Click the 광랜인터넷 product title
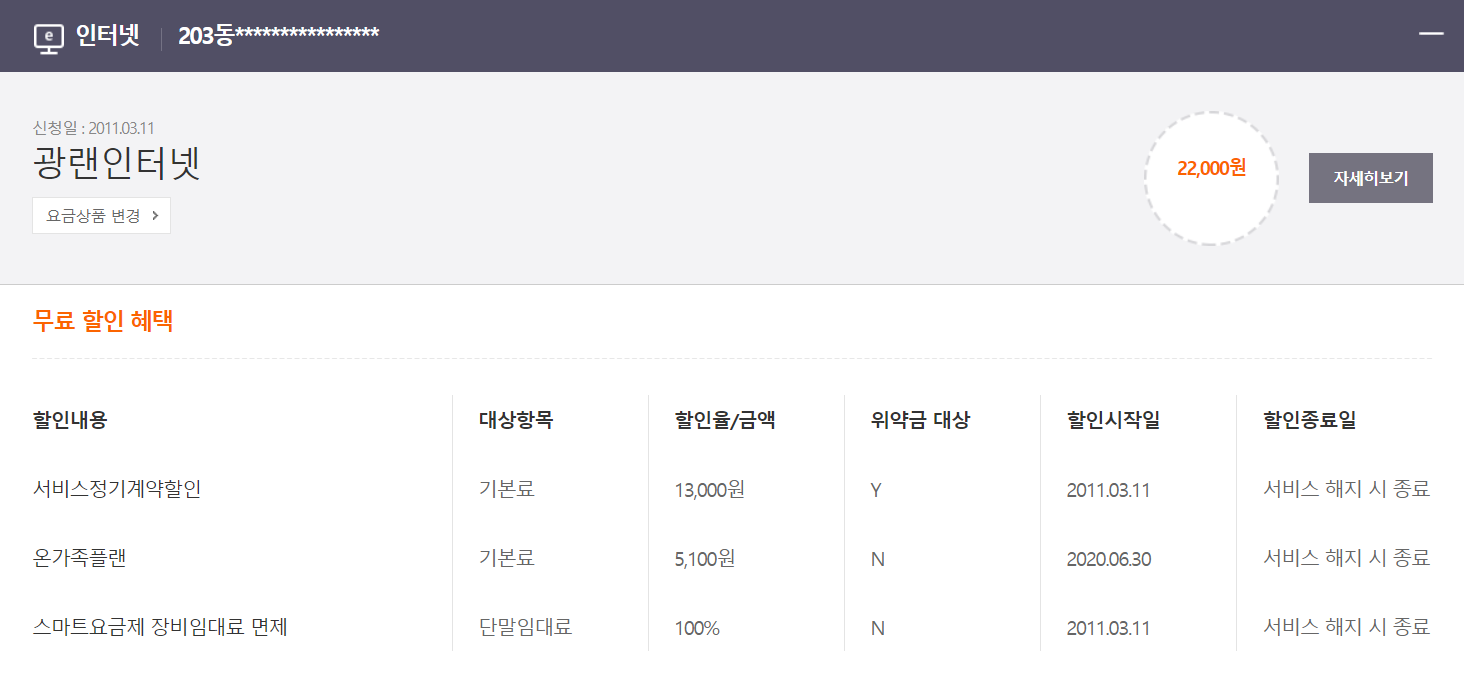This screenshot has width=1464, height=682. tap(117, 163)
